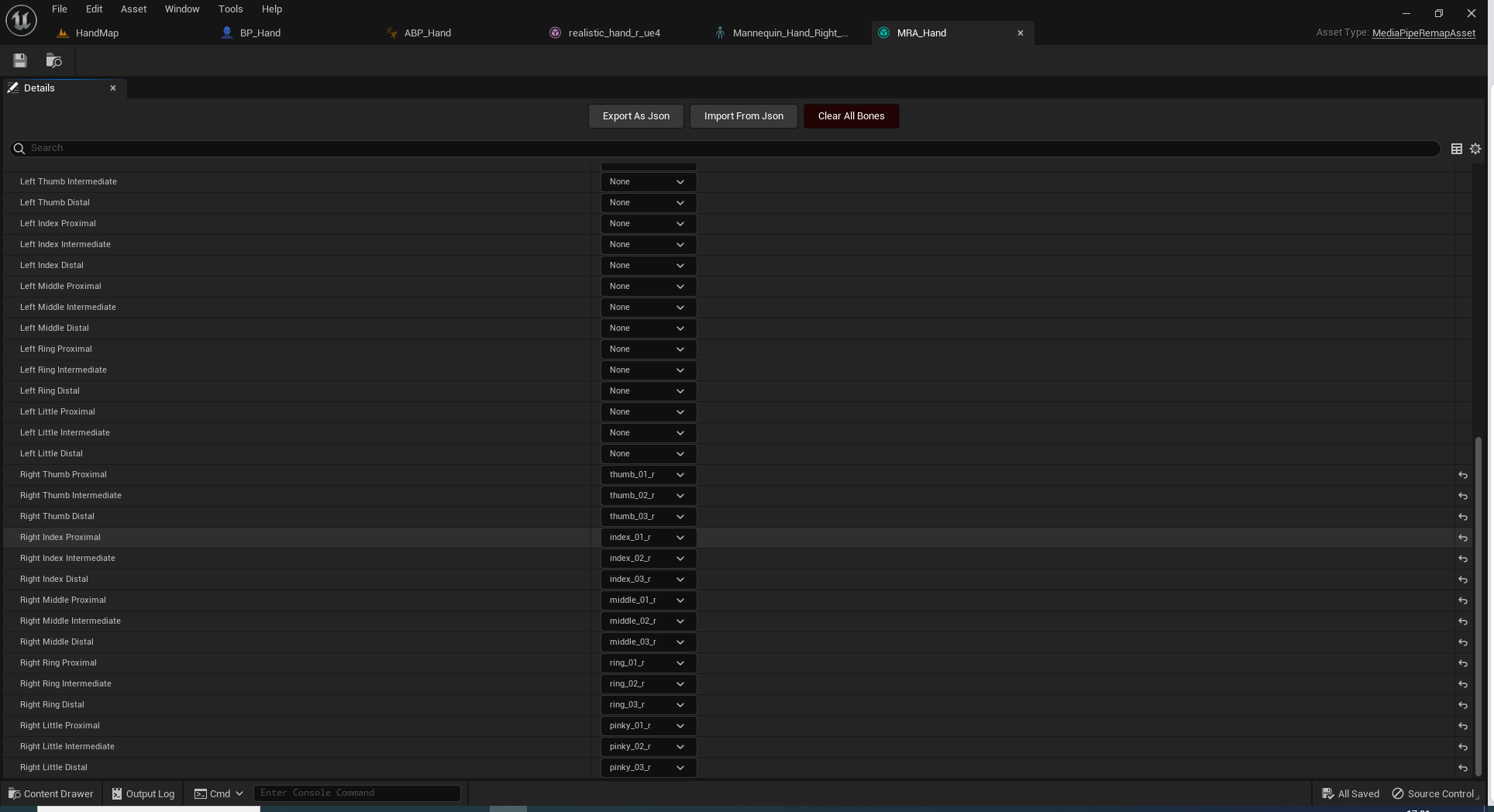Expand the Cmd console dropdown
The height and width of the screenshot is (812, 1494).
point(239,793)
